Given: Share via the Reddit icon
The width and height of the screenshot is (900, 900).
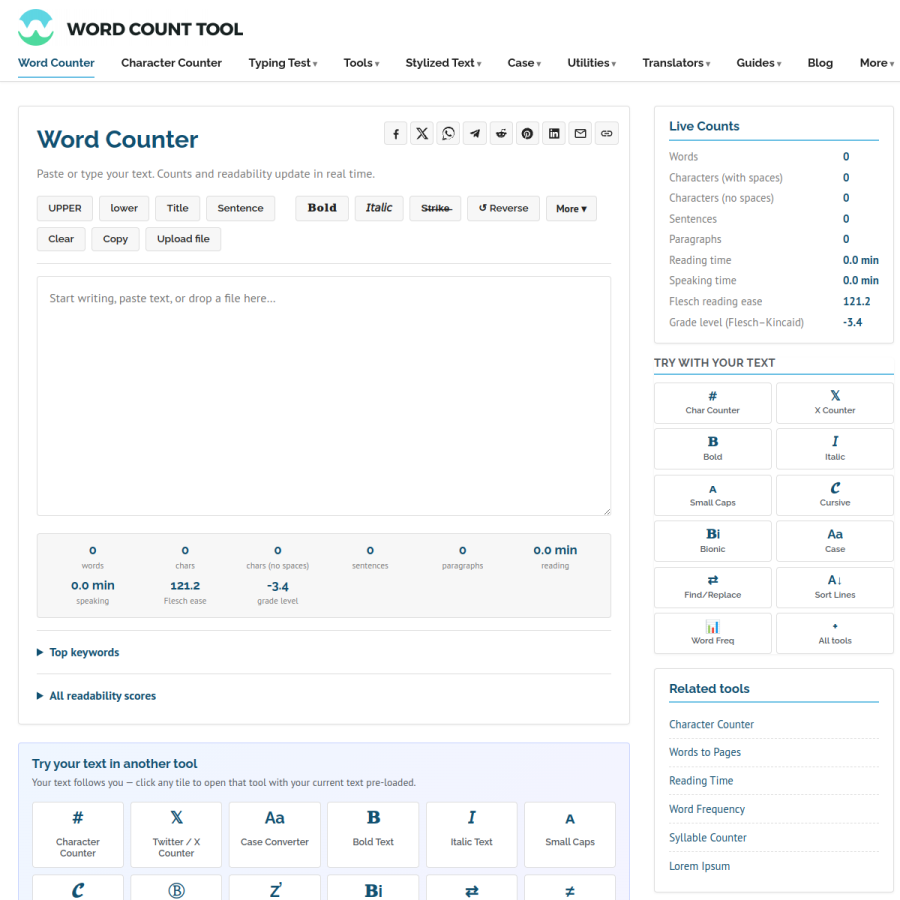Looking at the screenshot, I should tap(501, 134).
